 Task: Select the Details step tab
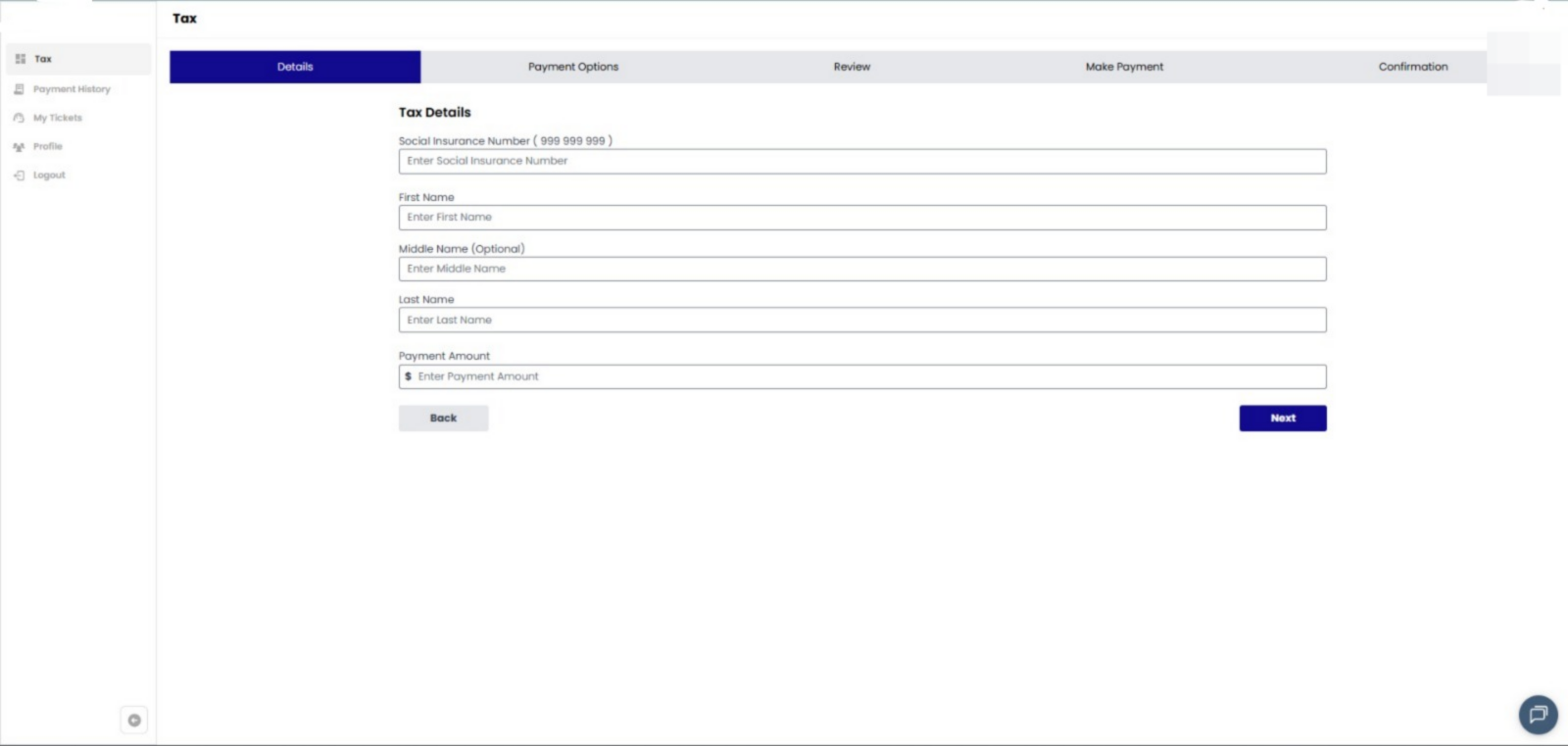(x=295, y=67)
